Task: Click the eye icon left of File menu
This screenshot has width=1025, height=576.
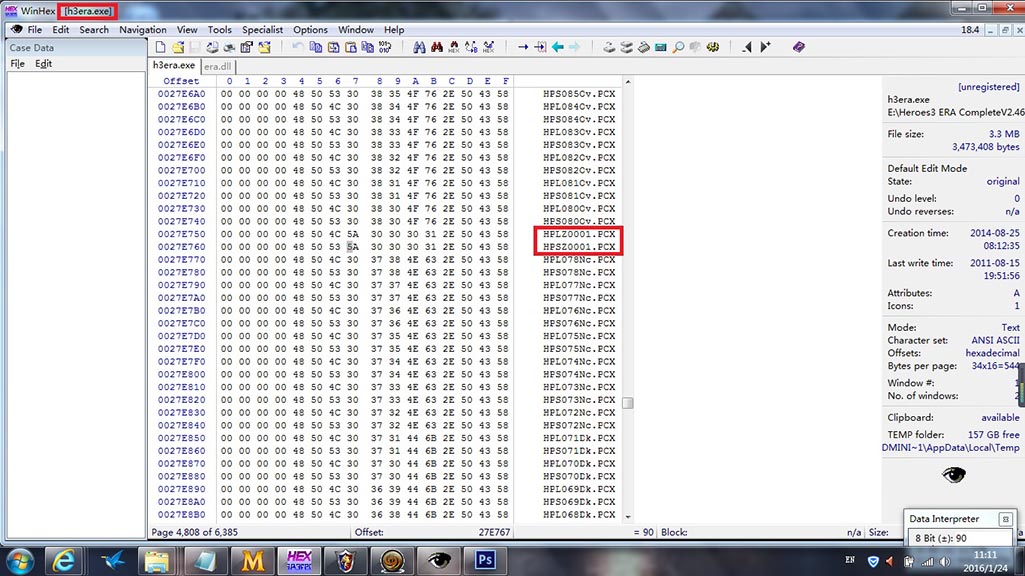Action: pyautogui.click(x=16, y=29)
